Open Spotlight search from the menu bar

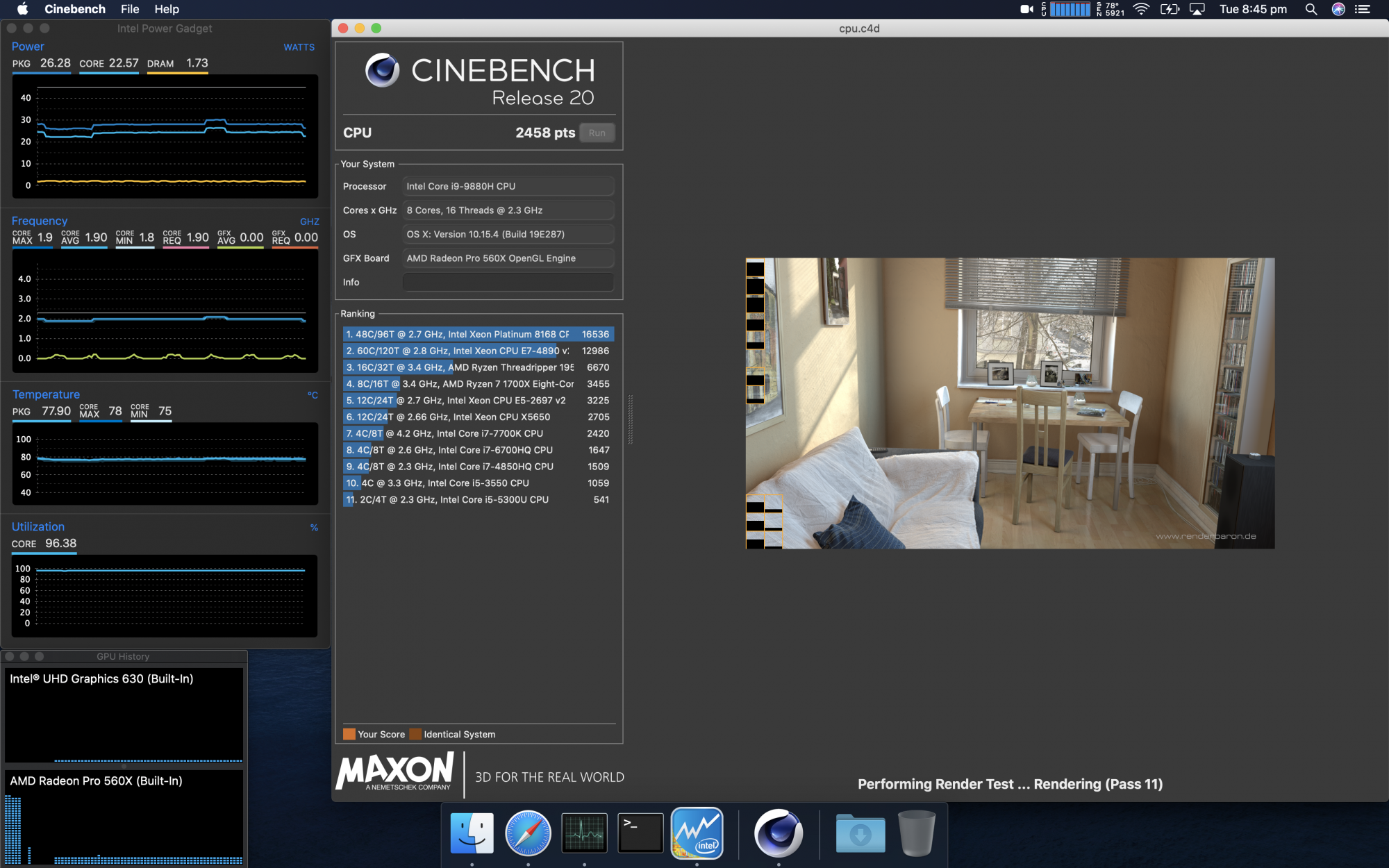(1311, 9)
